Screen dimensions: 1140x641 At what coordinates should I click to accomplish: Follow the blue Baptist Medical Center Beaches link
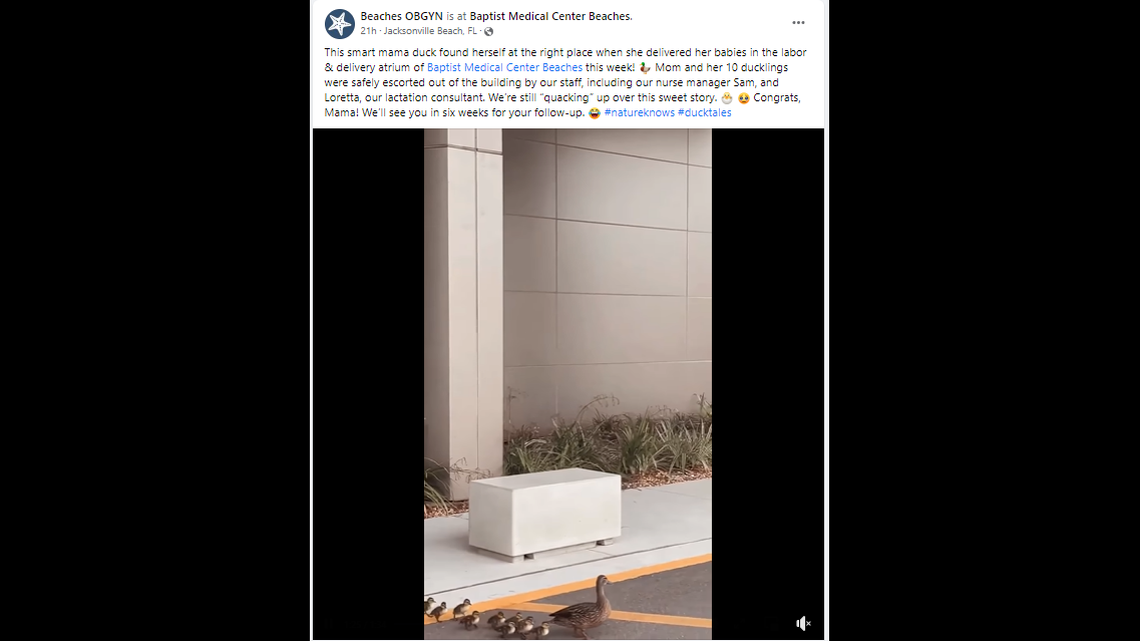(x=505, y=68)
